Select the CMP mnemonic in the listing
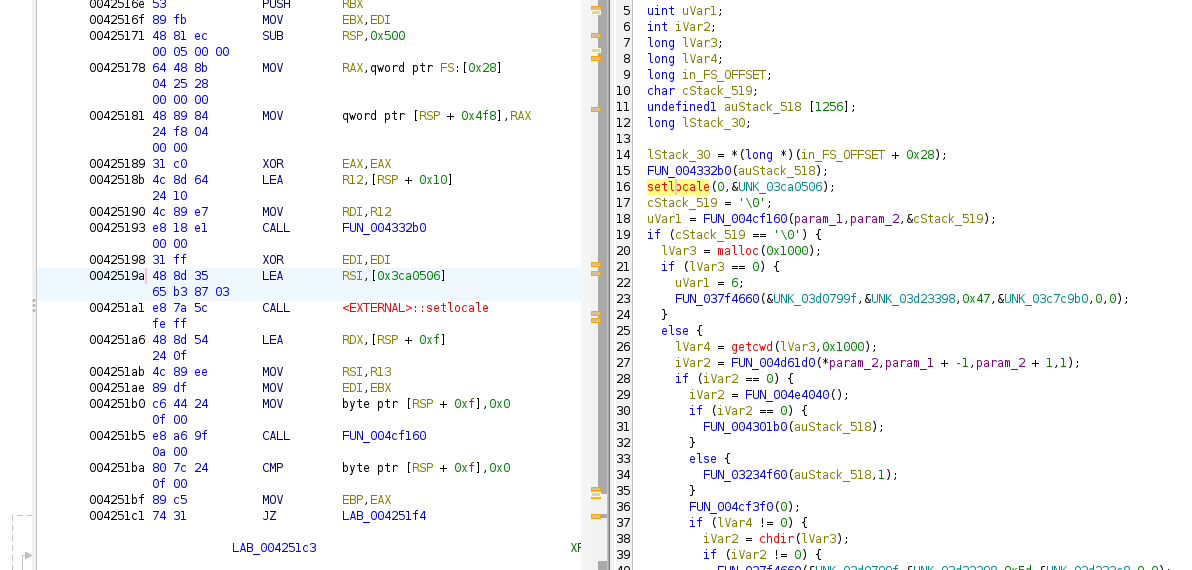 tap(273, 467)
